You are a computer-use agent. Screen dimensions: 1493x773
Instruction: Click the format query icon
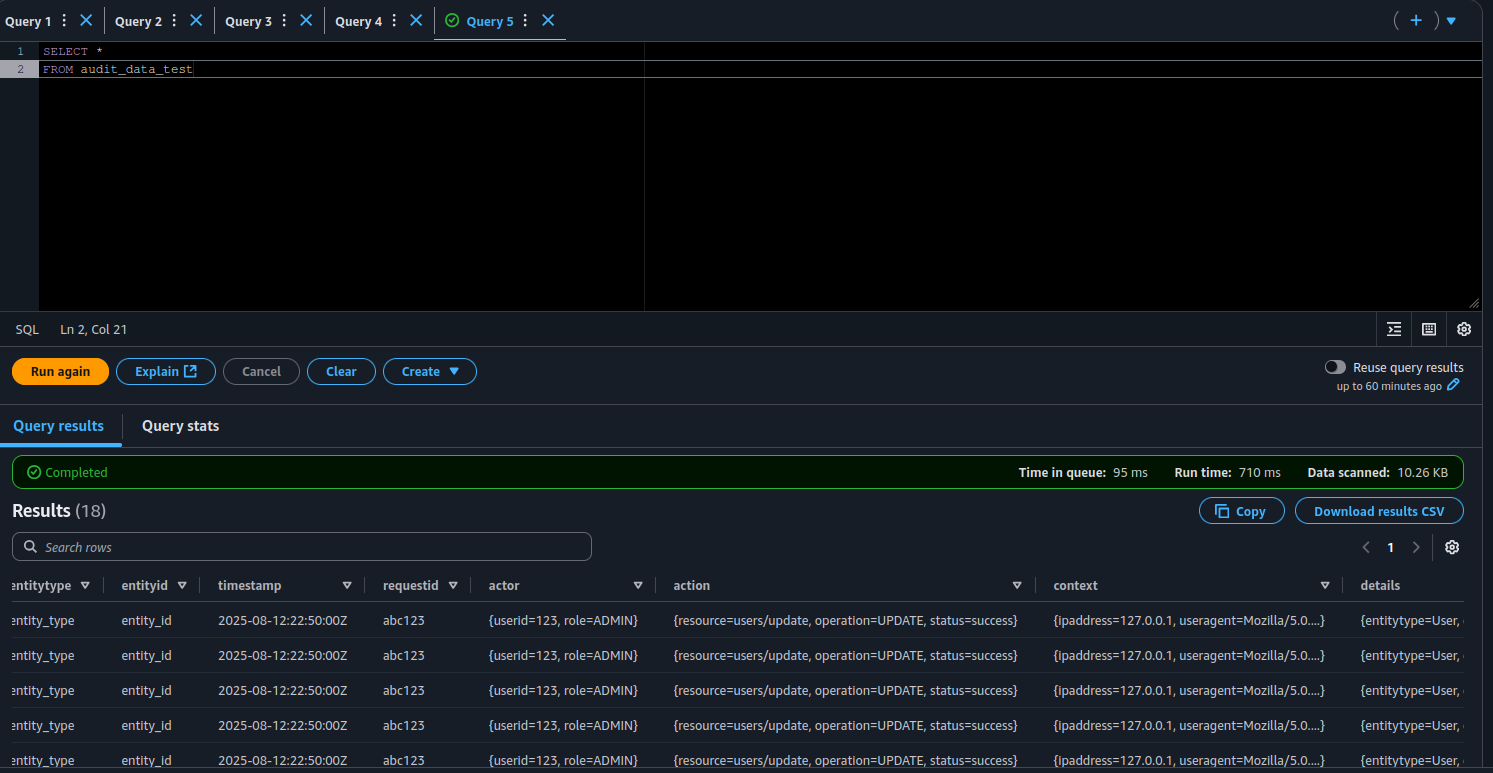[1394, 329]
